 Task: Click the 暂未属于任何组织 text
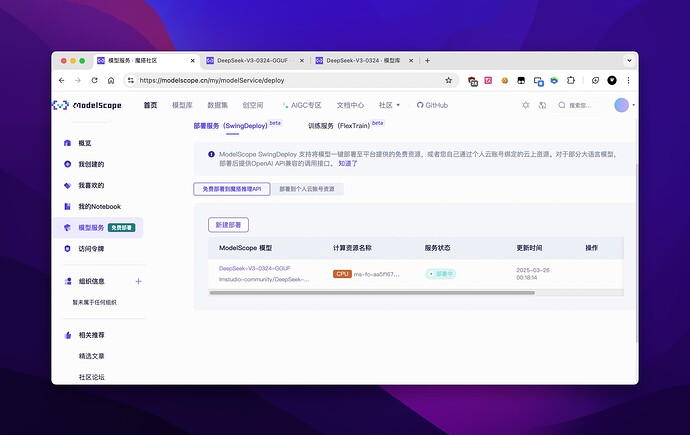tap(94, 302)
